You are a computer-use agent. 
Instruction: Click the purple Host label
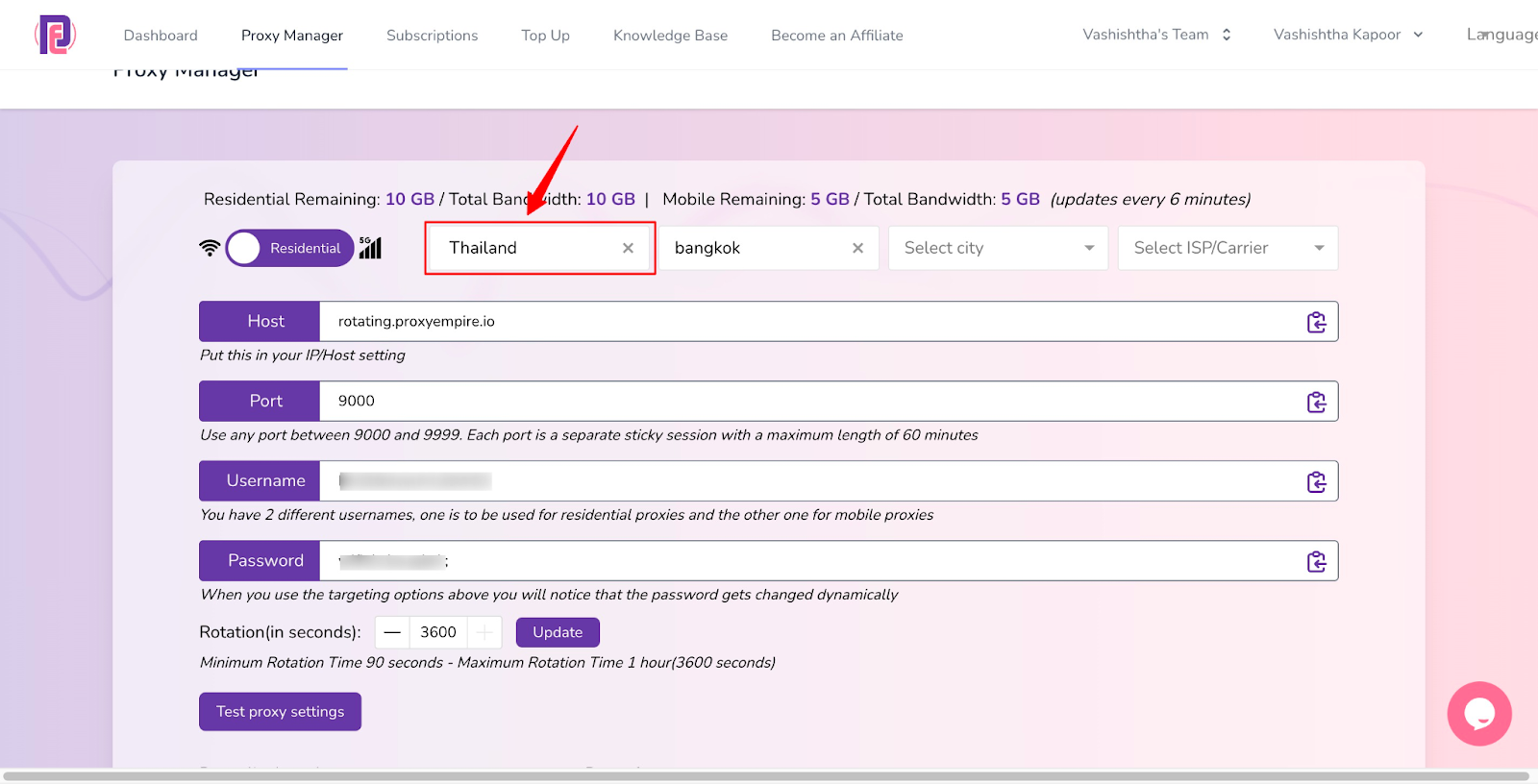coord(260,322)
